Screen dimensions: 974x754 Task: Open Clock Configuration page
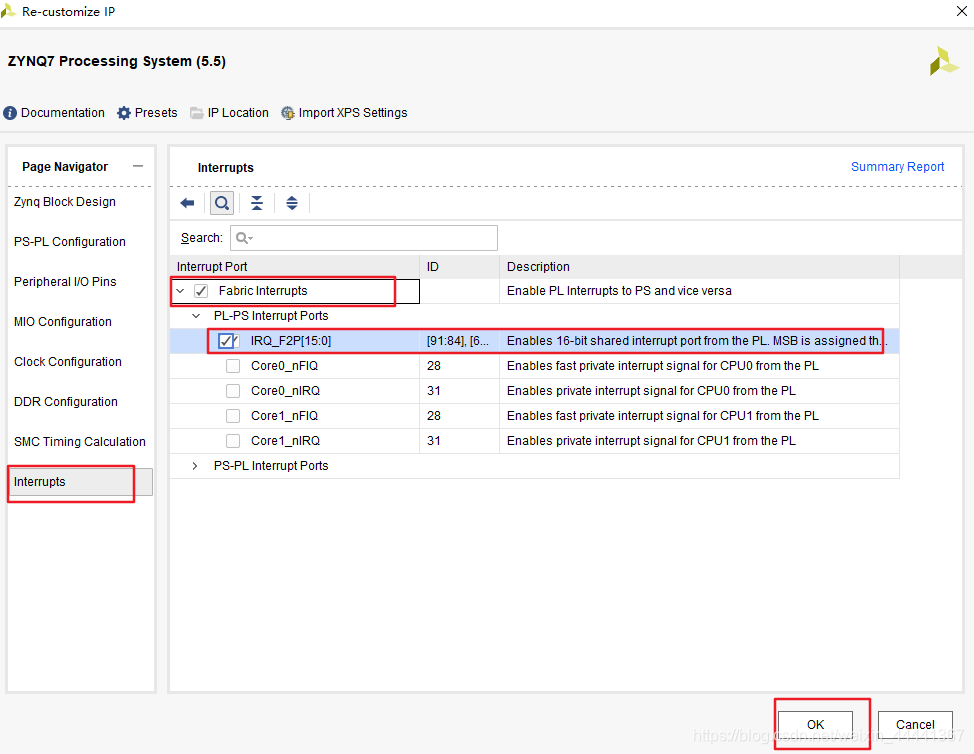coord(68,361)
